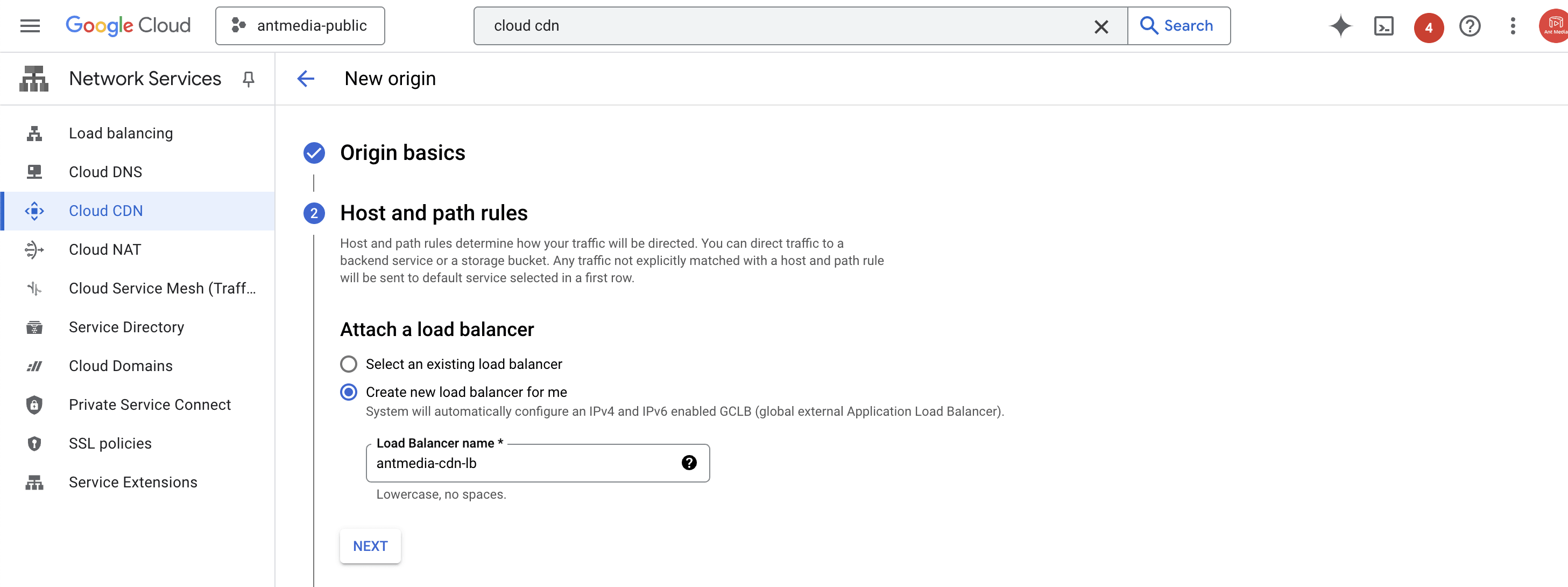Screen dimensions: 1568x587
Task: Activate the Cloud Shell terminal icon
Action: click(1383, 26)
